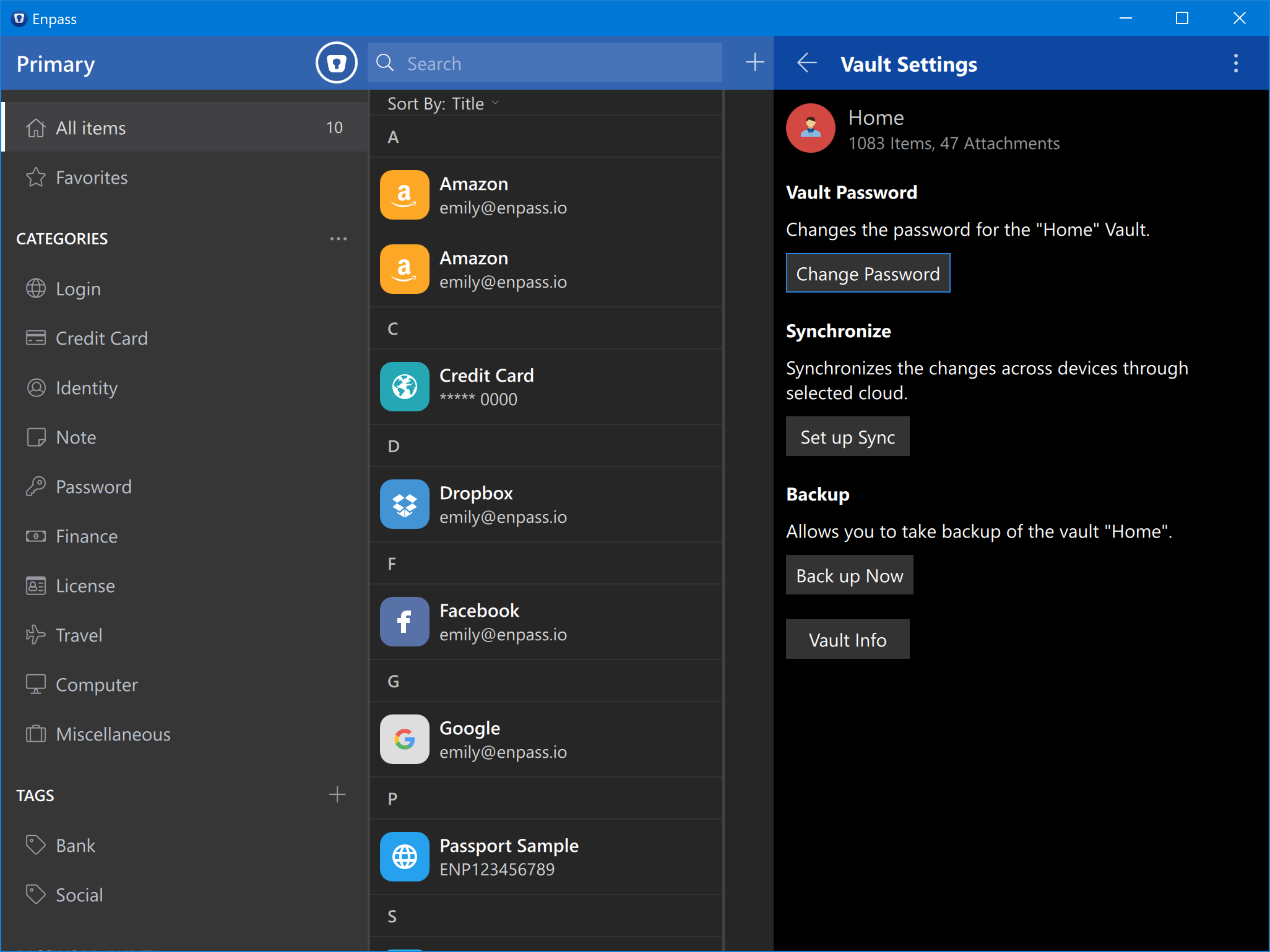Open the Vault Settings three-dot menu
Screen dimensions: 1270x952
(1236, 63)
